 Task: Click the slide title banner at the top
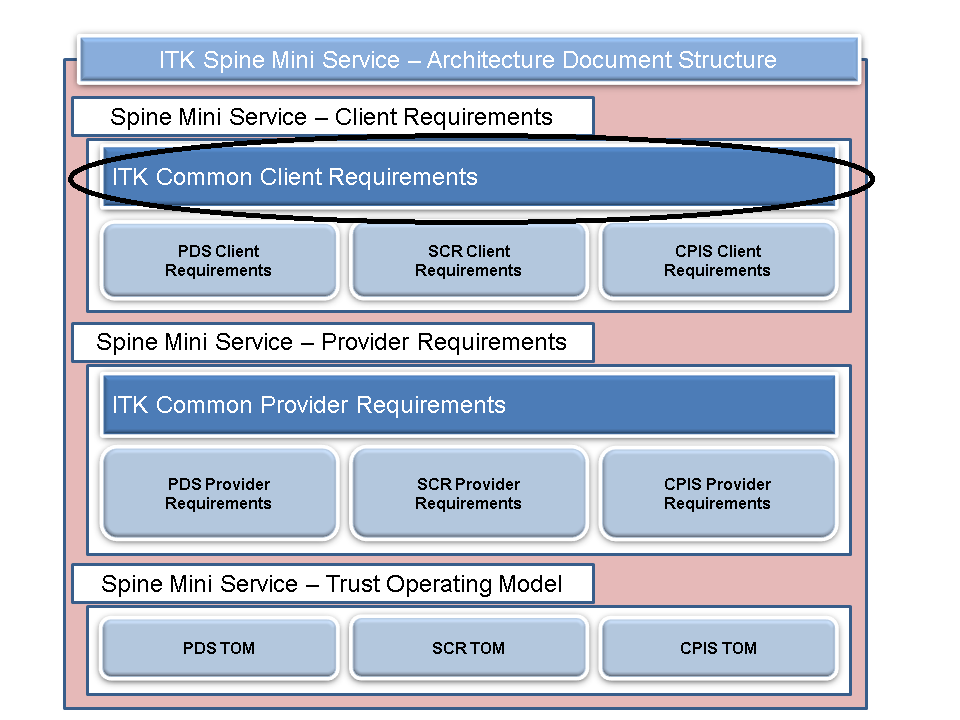pyautogui.click(x=467, y=59)
